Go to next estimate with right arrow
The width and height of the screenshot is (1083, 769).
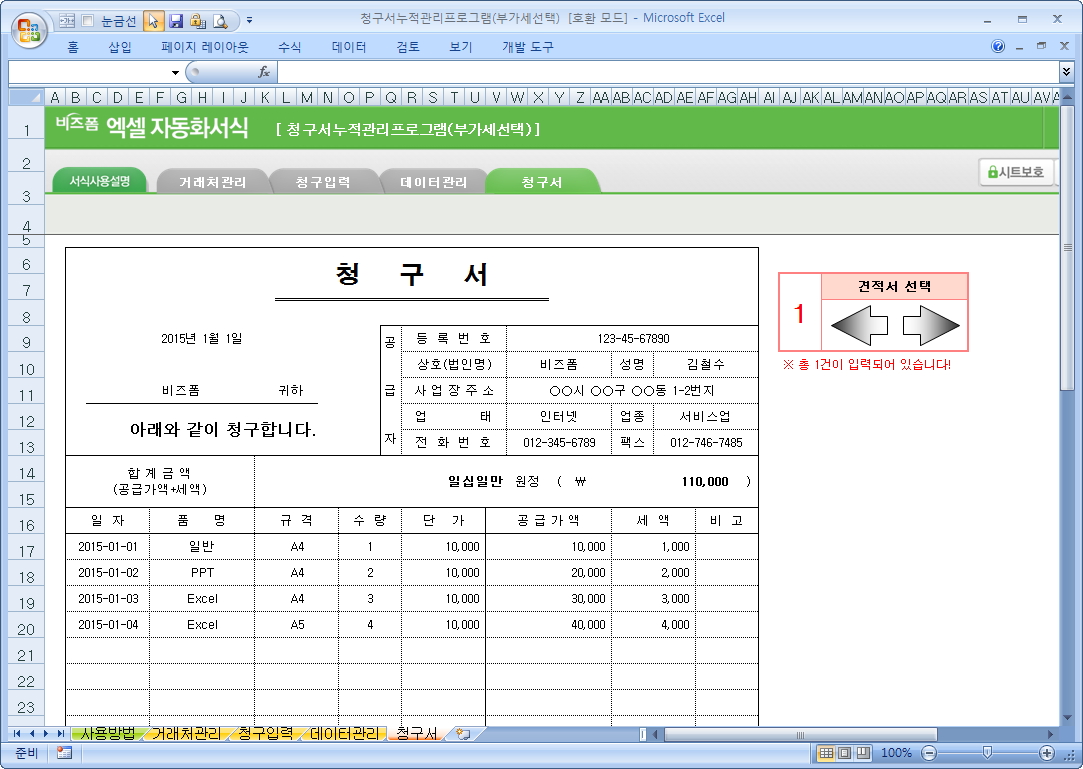931,326
